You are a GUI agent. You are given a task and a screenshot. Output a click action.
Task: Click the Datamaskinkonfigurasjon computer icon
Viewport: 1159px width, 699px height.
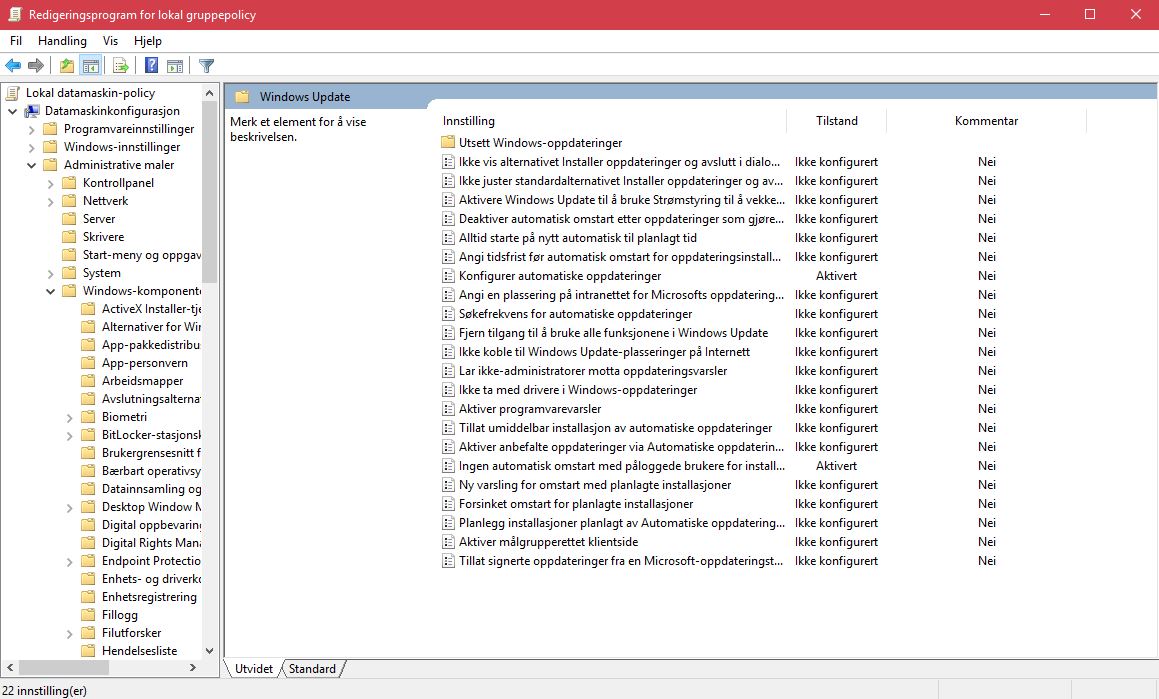click(32, 111)
